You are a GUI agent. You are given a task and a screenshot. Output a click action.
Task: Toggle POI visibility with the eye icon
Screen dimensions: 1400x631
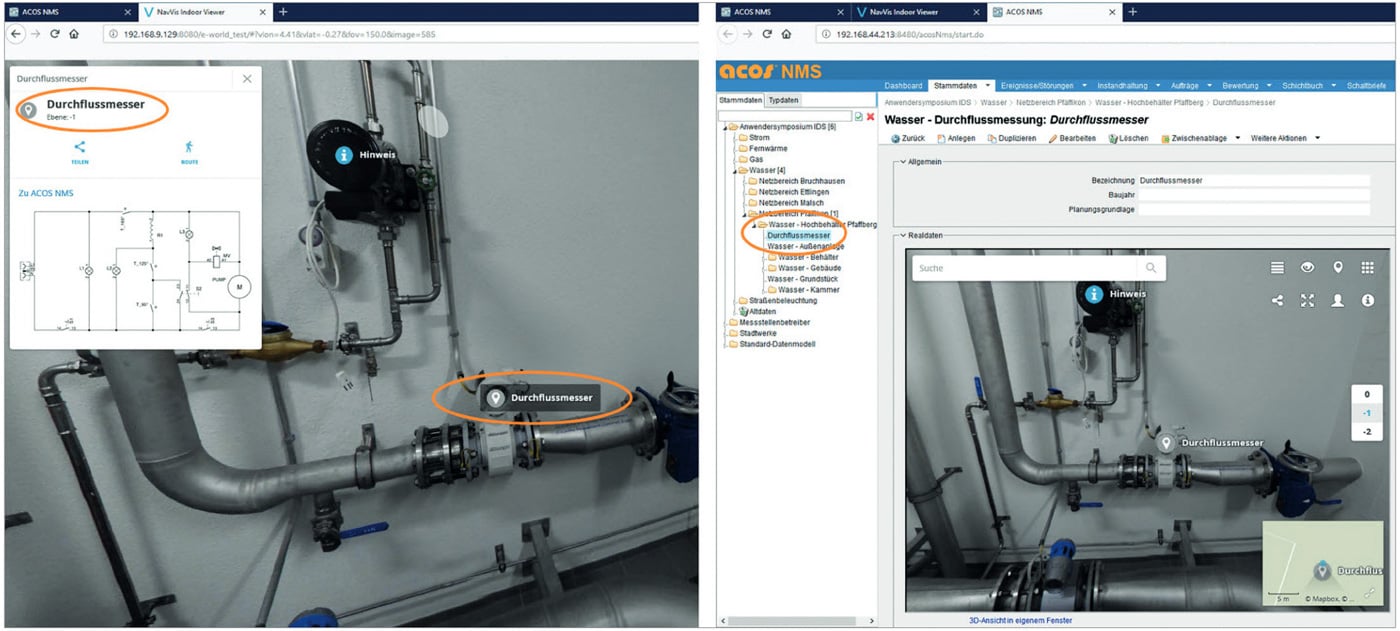tap(1308, 267)
